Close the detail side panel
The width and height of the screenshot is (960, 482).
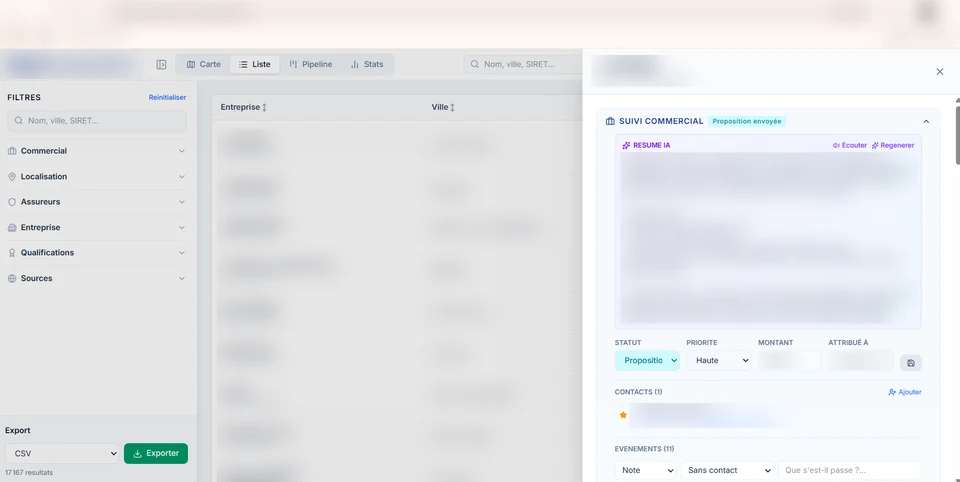(x=940, y=72)
